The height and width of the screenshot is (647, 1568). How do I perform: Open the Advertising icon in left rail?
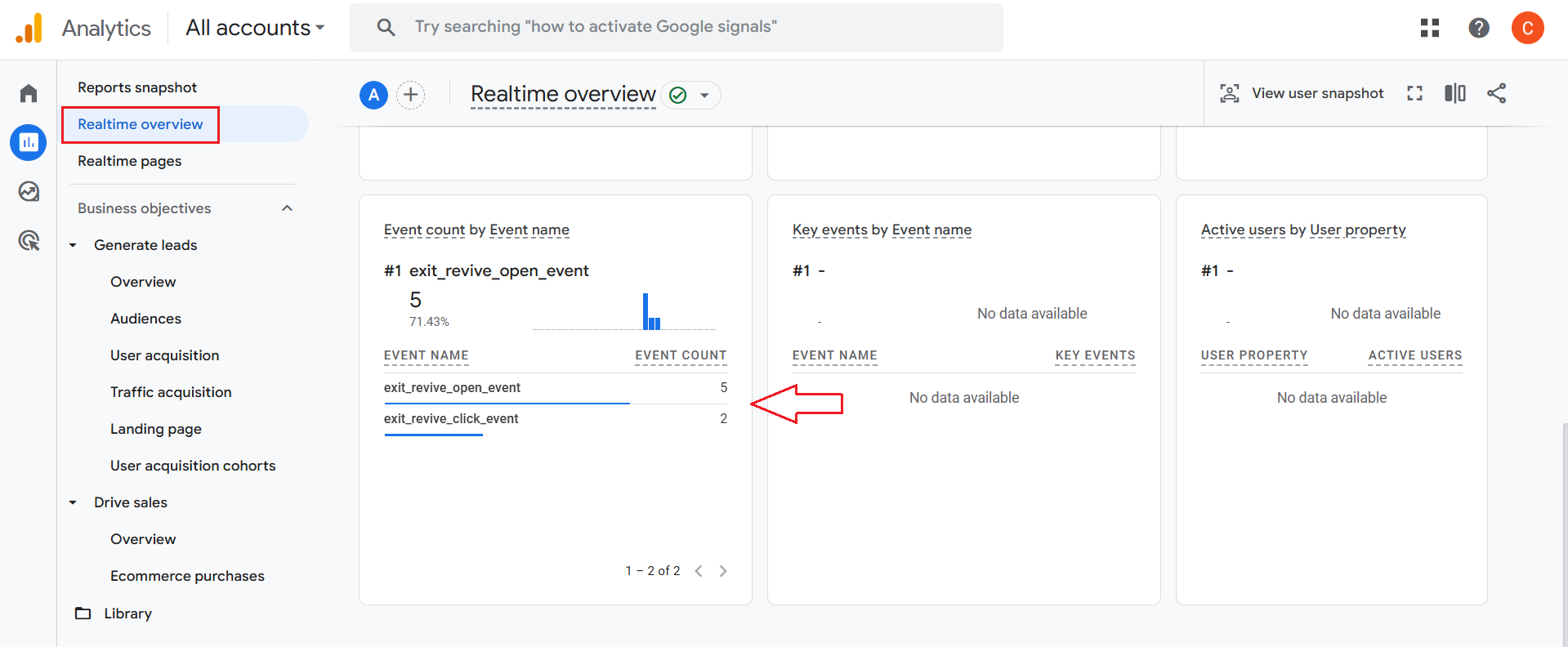point(29,240)
